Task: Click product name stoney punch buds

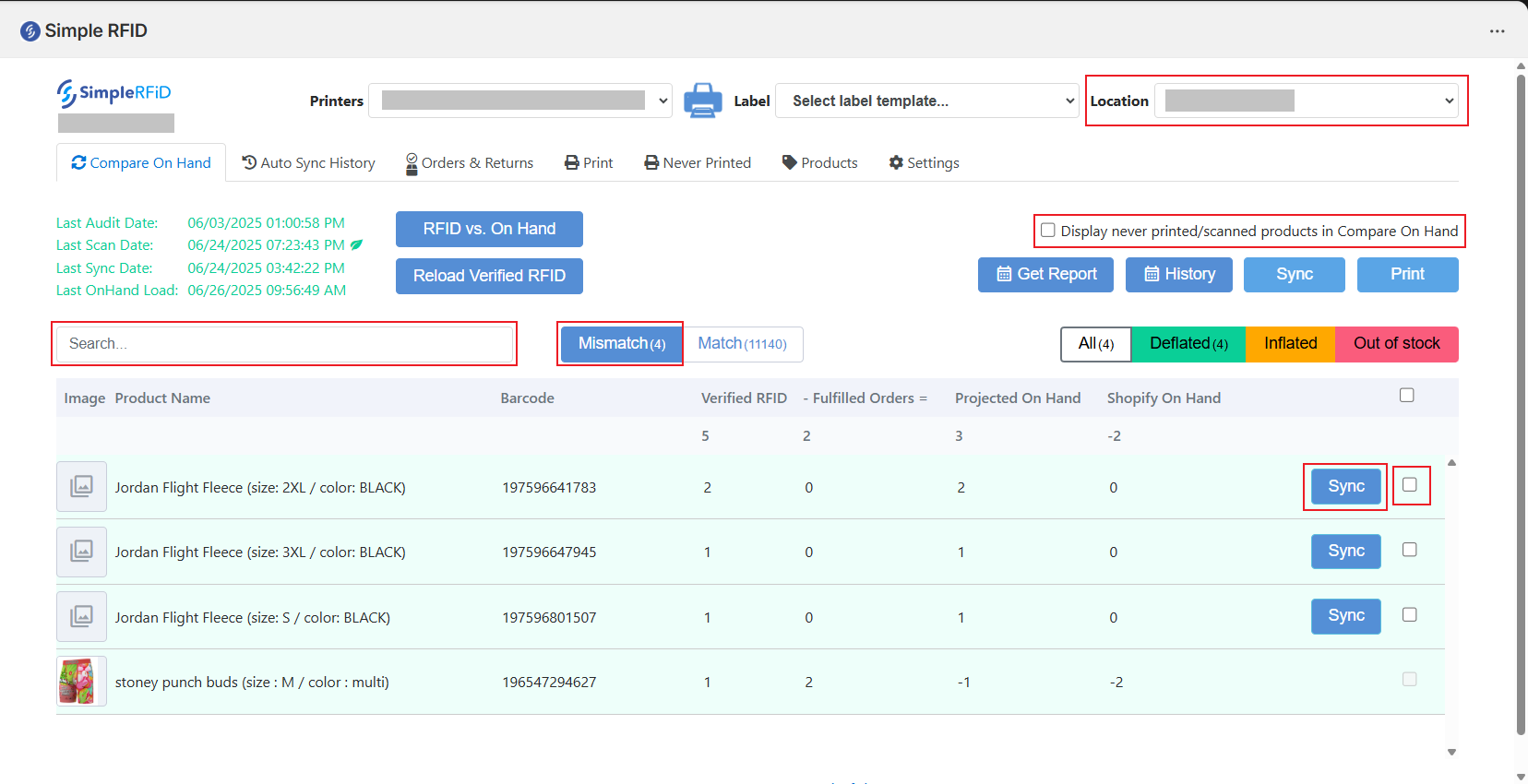Action: [x=252, y=683]
